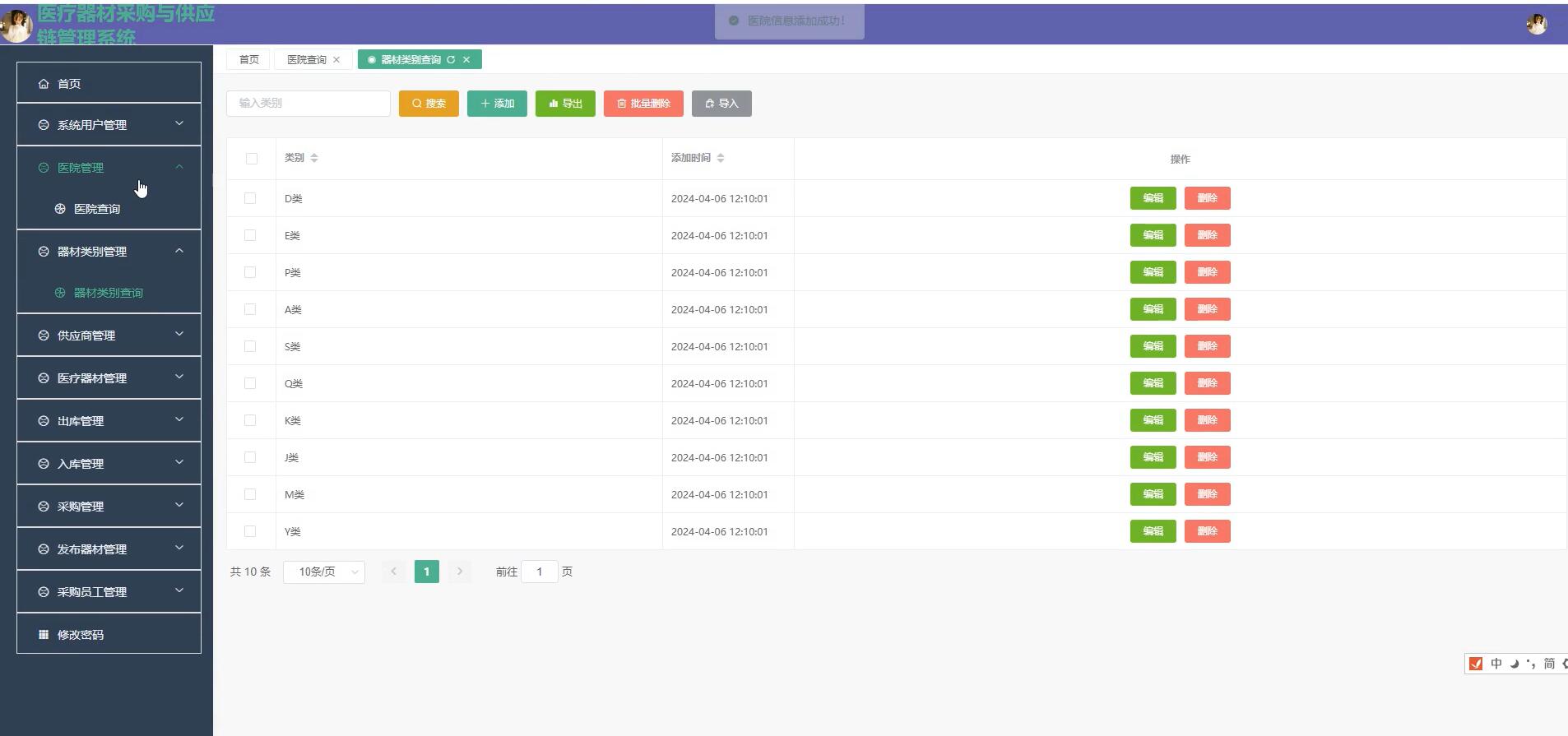Click the 添加 button
Image resolution: width=1568 pixels, height=736 pixels.
click(x=497, y=104)
